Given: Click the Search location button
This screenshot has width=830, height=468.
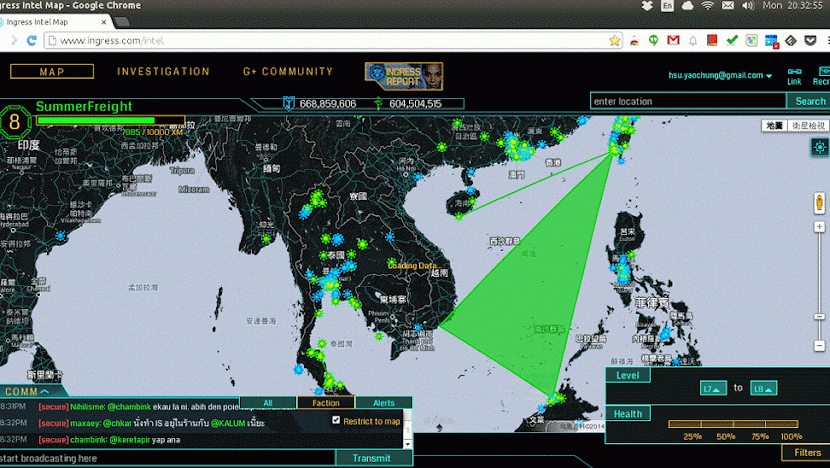Looking at the screenshot, I should (x=809, y=101).
